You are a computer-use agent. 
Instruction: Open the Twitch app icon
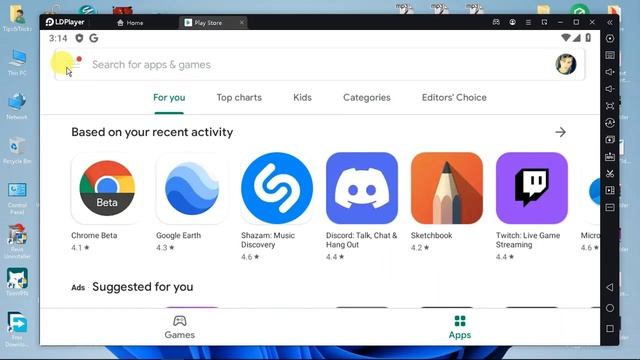[x=531, y=188]
